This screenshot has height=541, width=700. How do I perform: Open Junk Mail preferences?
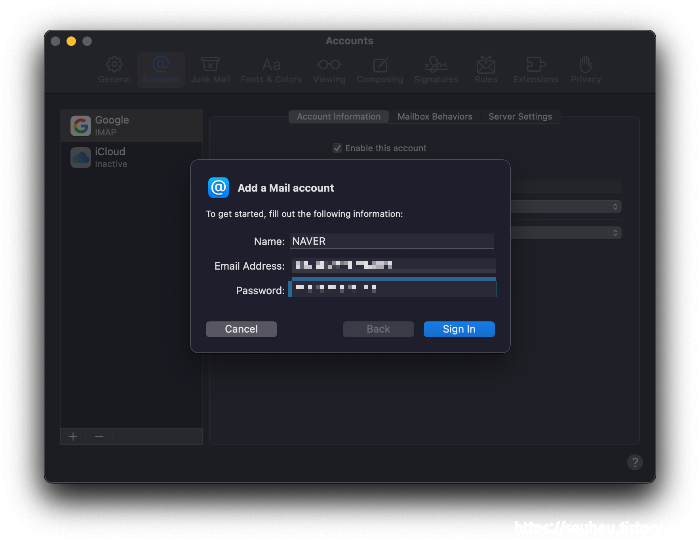tap(210, 70)
